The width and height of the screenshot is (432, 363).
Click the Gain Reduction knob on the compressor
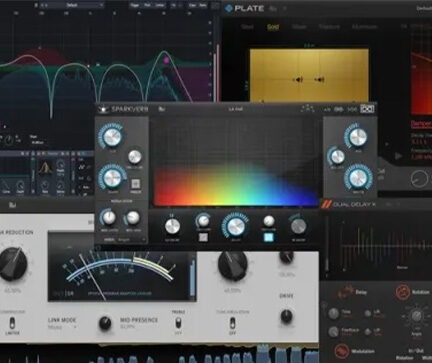point(13,263)
